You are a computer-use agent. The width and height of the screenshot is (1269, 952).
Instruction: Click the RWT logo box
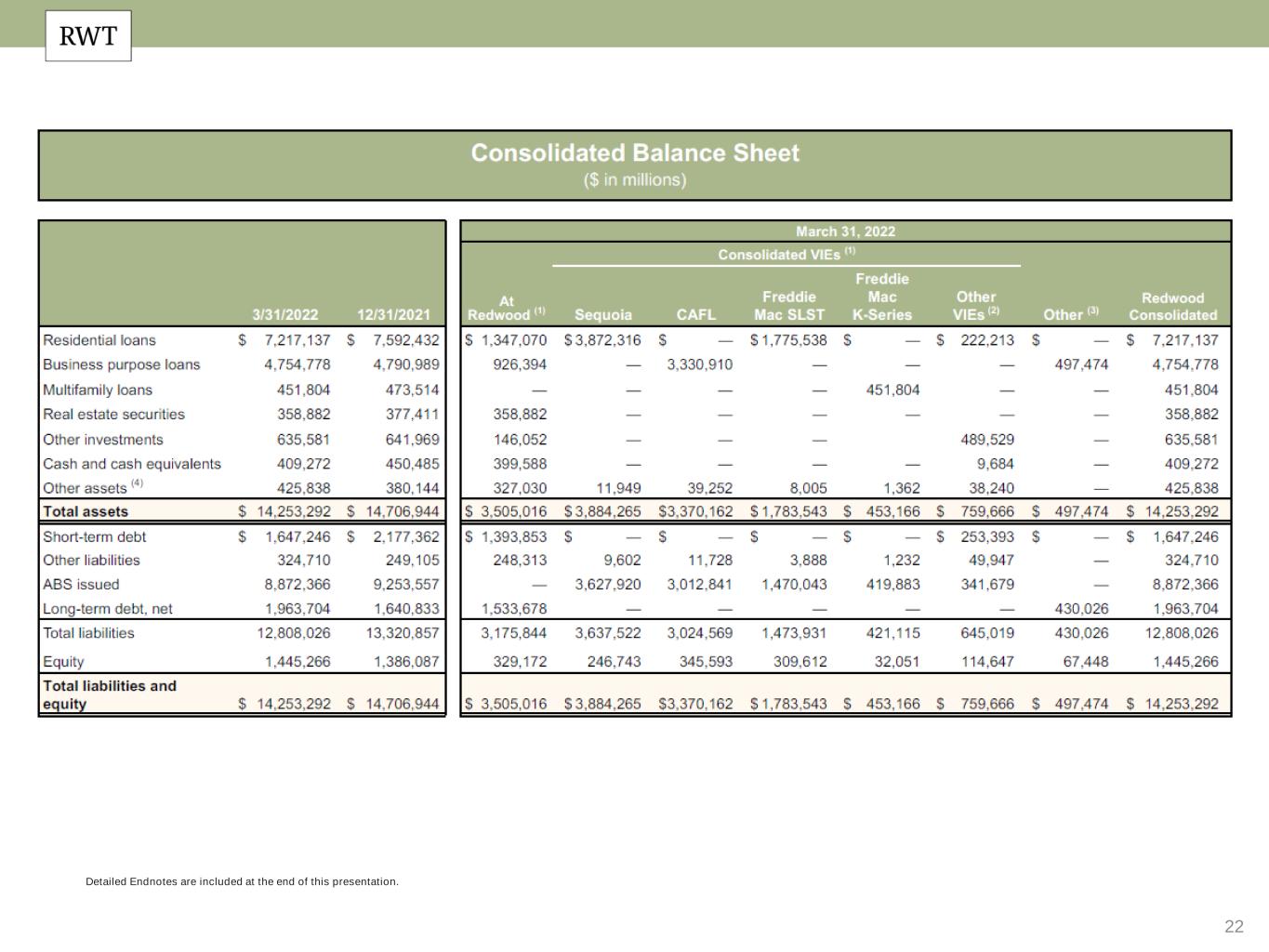[x=88, y=36]
